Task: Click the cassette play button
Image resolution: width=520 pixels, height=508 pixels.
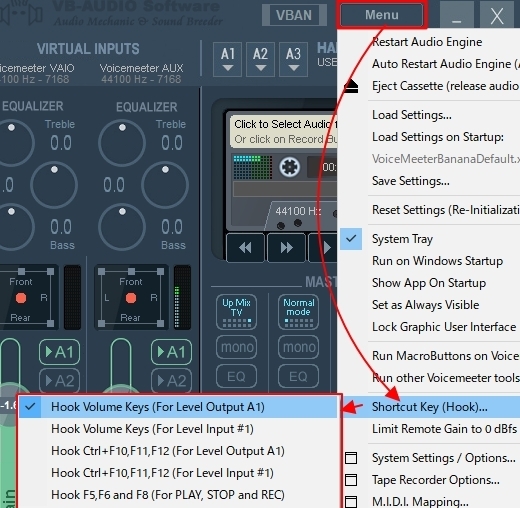Action: coord(324,248)
